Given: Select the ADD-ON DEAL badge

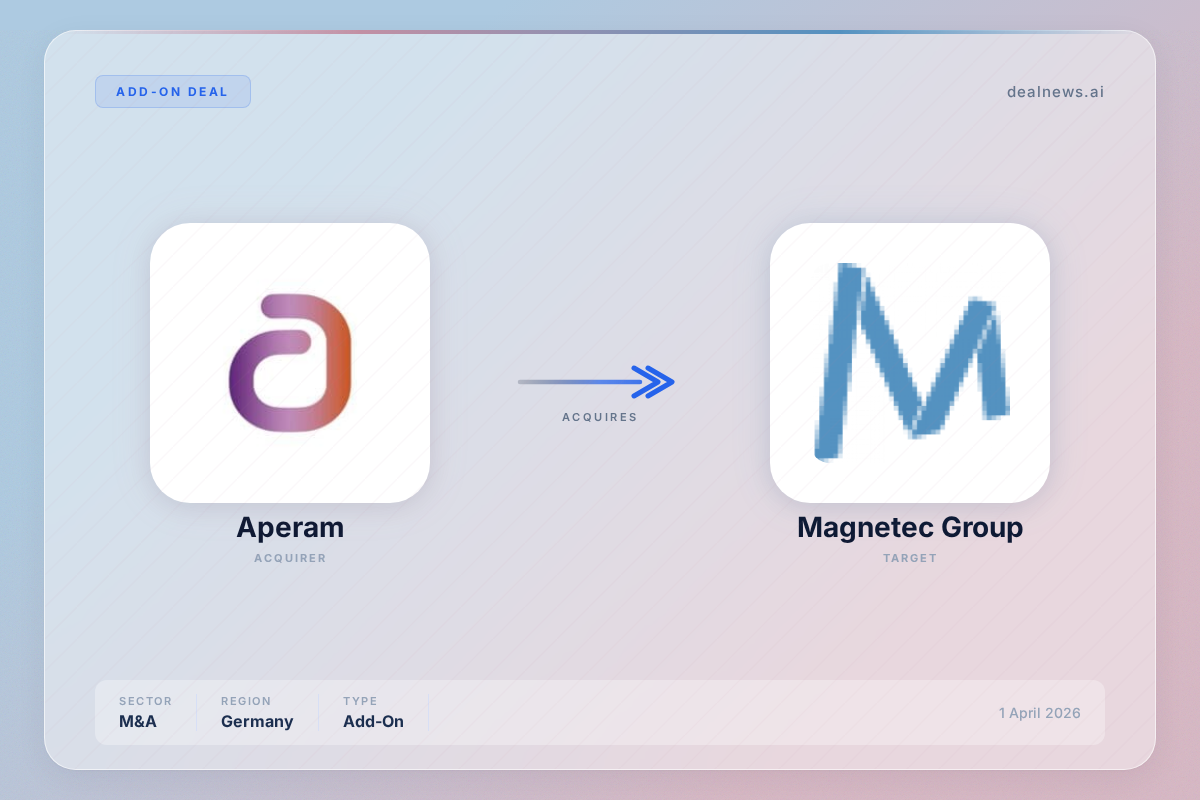Looking at the screenshot, I should (x=173, y=91).
